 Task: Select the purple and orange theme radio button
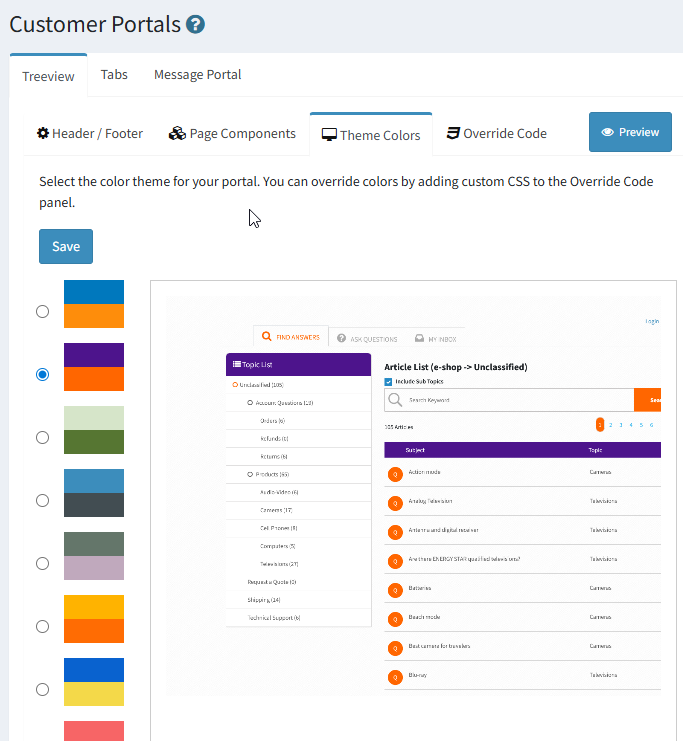click(43, 374)
